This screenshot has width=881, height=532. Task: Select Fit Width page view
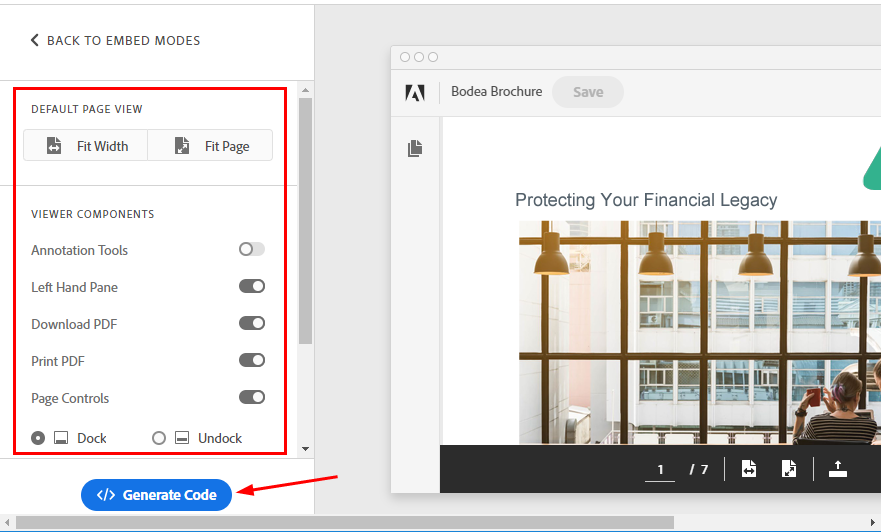coord(85,145)
